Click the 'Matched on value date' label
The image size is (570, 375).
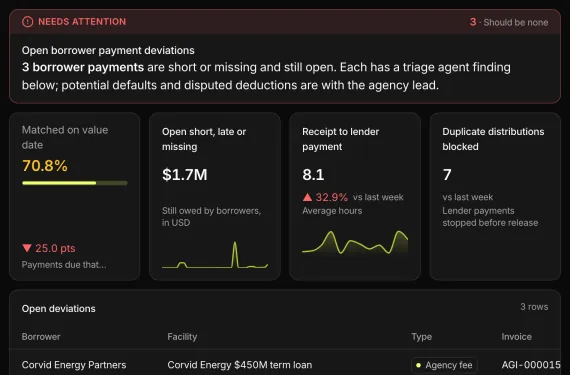point(65,137)
